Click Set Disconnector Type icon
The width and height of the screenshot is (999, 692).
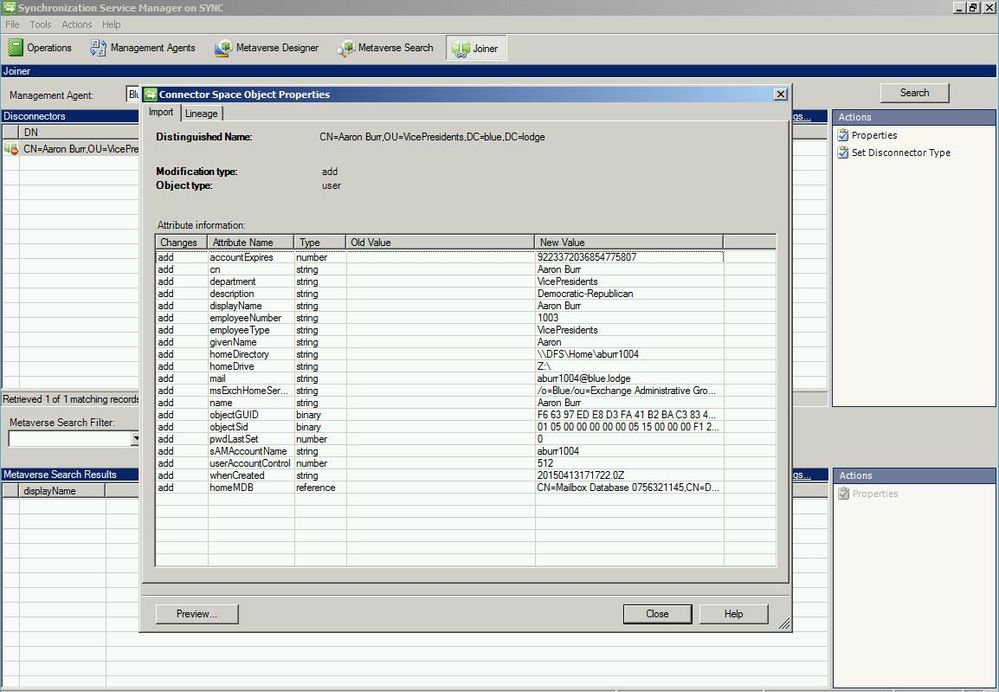click(843, 152)
